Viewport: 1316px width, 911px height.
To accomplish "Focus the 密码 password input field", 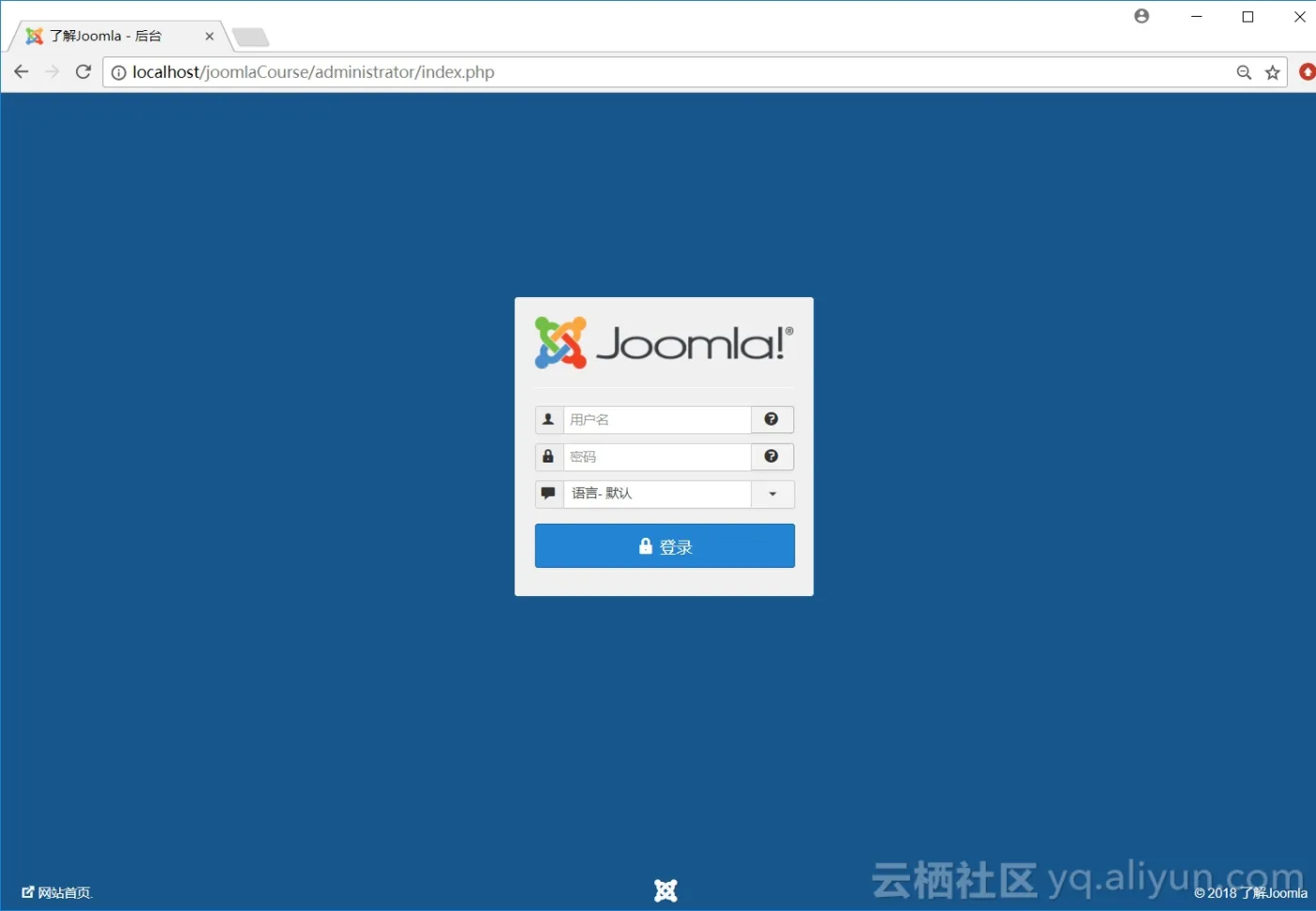I will pyautogui.click(x=657, y=457).
